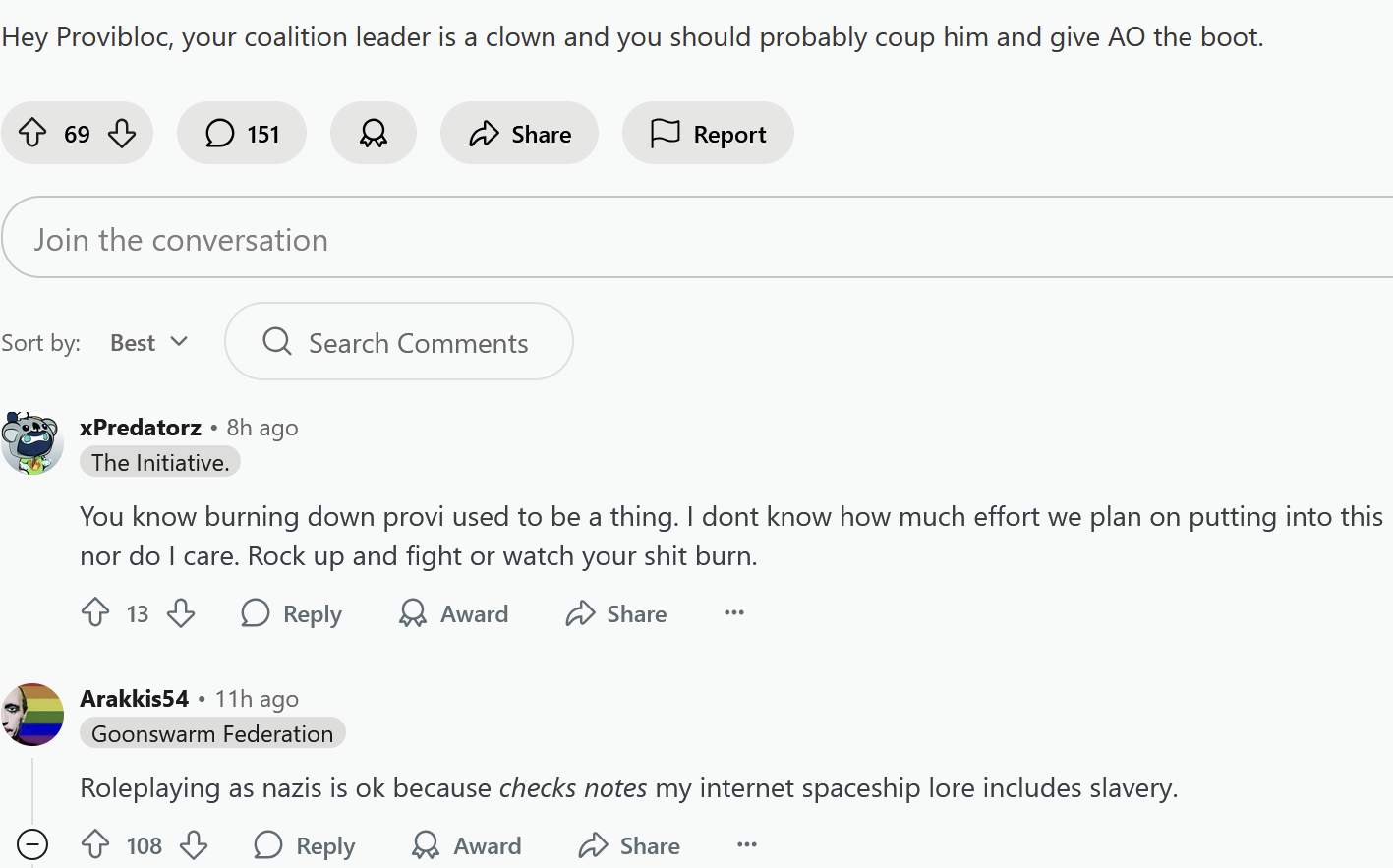Downvote Arakkis54's comment
The height and width of the screenshot is (868, 1393).
pyautogui.click(x=194, y=844)
